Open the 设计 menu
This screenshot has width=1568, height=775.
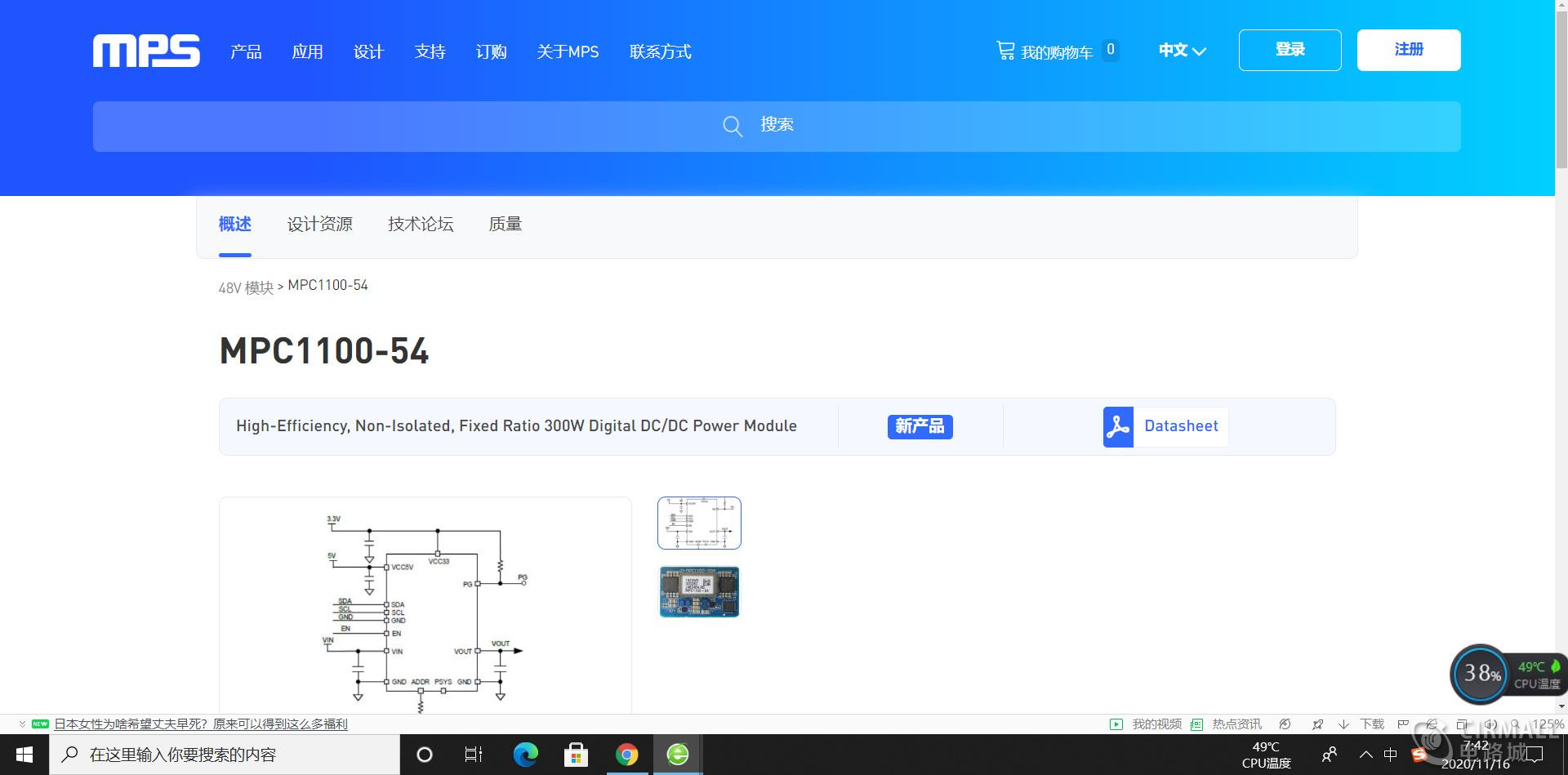coord(368,51)
